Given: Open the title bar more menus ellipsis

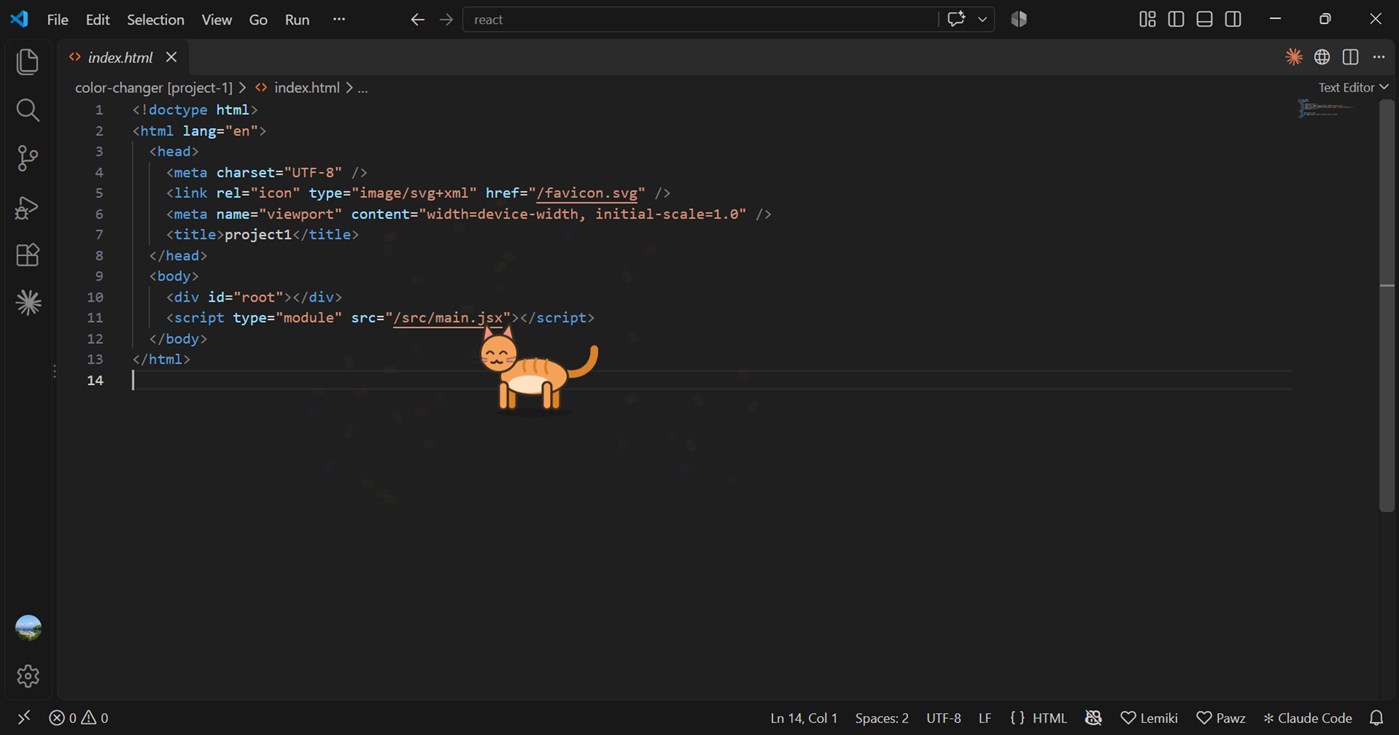Looking at the screenshot, I should tap(339, 19).
